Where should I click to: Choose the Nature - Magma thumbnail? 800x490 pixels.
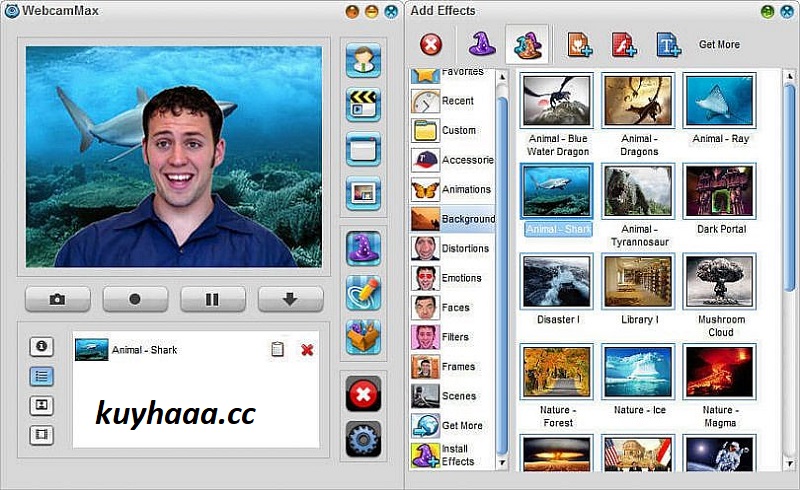pos(719,372)
